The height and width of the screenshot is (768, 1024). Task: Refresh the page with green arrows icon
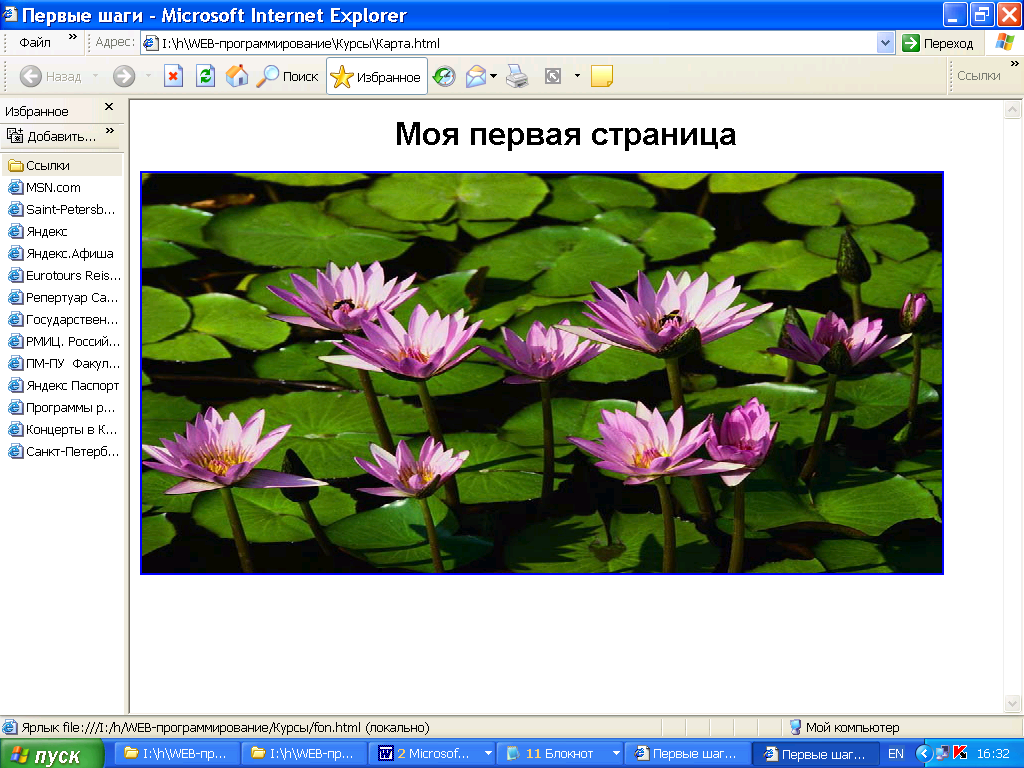(205, 76)
